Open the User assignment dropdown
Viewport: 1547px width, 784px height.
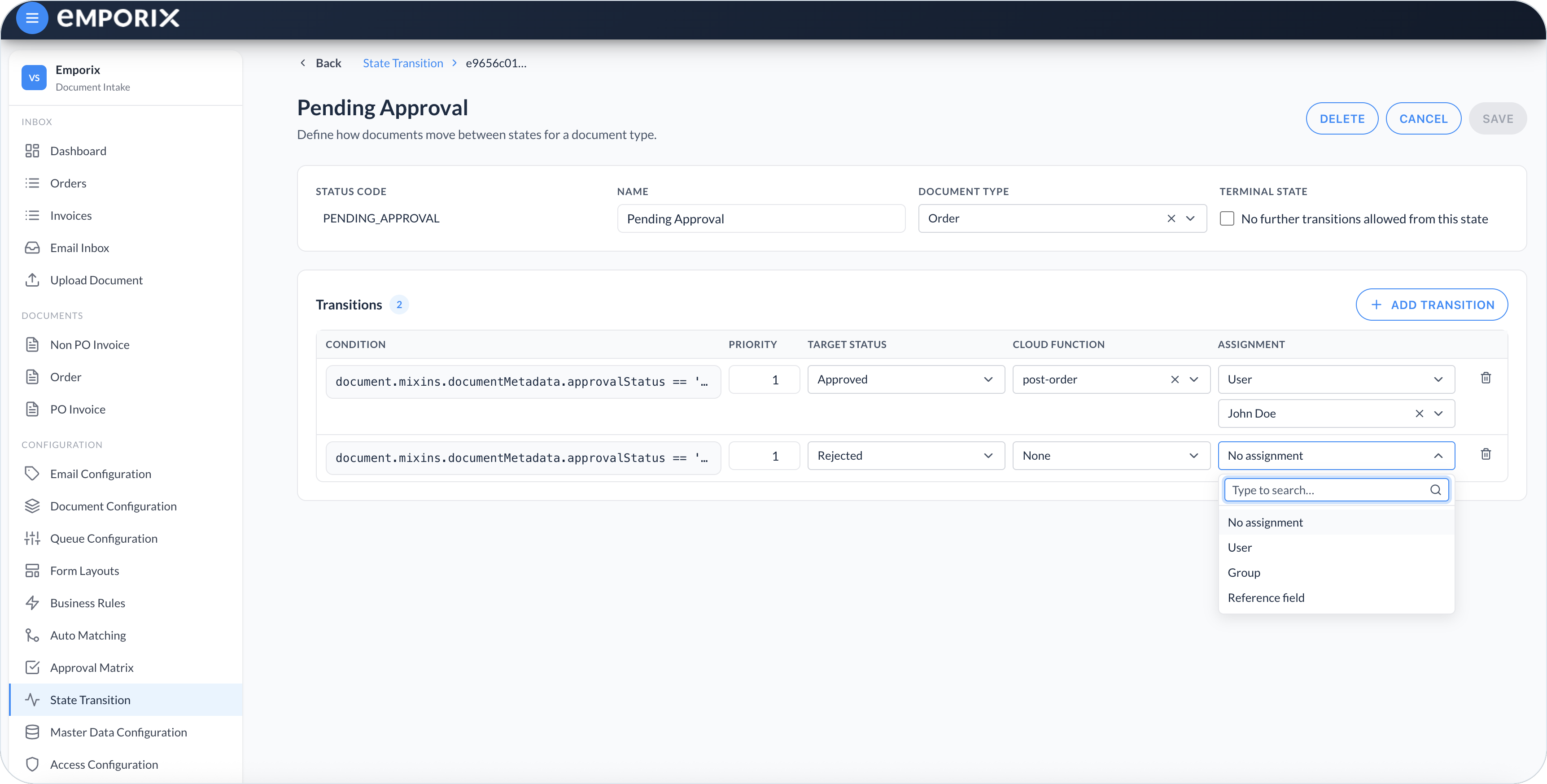click(x=1336, y=379)
